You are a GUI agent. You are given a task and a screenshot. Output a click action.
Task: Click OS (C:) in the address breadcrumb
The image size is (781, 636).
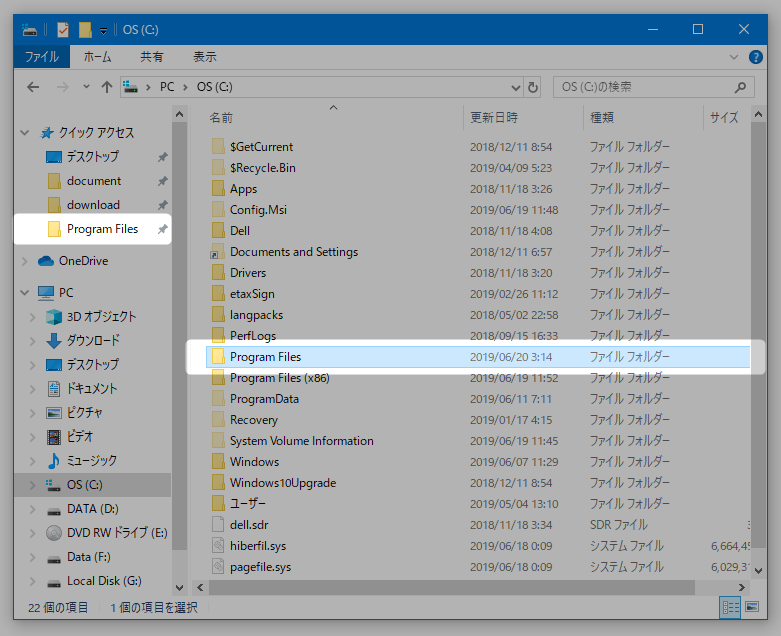[x=215, y=87]
